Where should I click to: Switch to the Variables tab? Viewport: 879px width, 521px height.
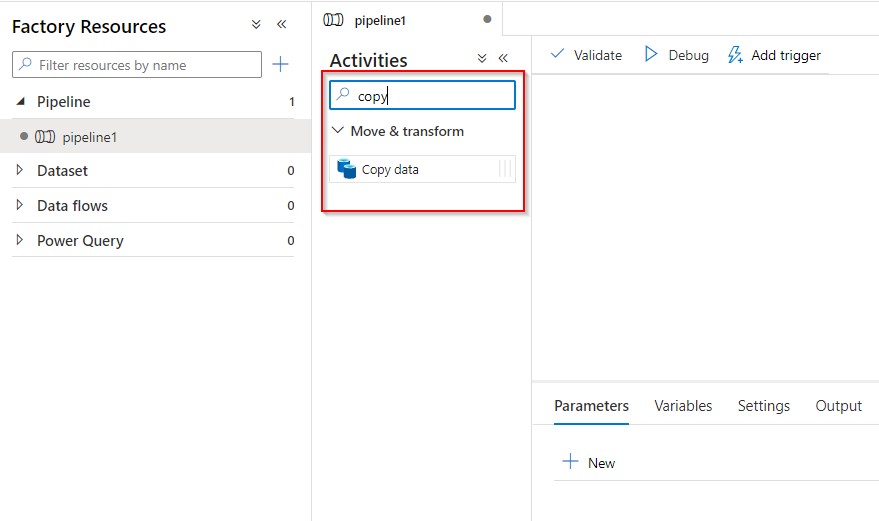pyautogui.click(x=683, y=405)
